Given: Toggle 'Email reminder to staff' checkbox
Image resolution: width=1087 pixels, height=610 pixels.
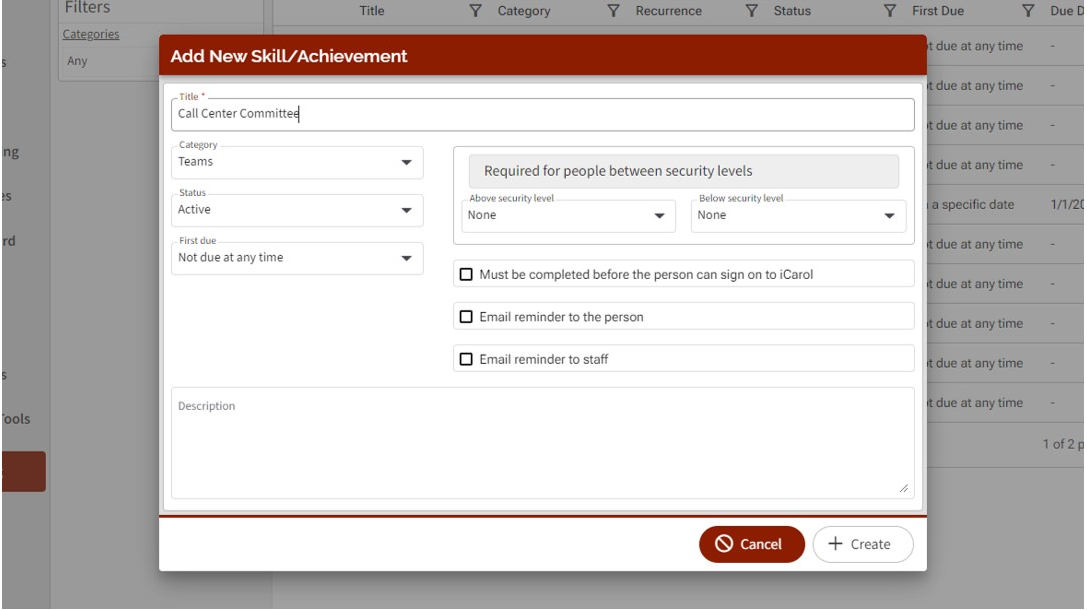Looking at the screenshot, I should (466, 359).
